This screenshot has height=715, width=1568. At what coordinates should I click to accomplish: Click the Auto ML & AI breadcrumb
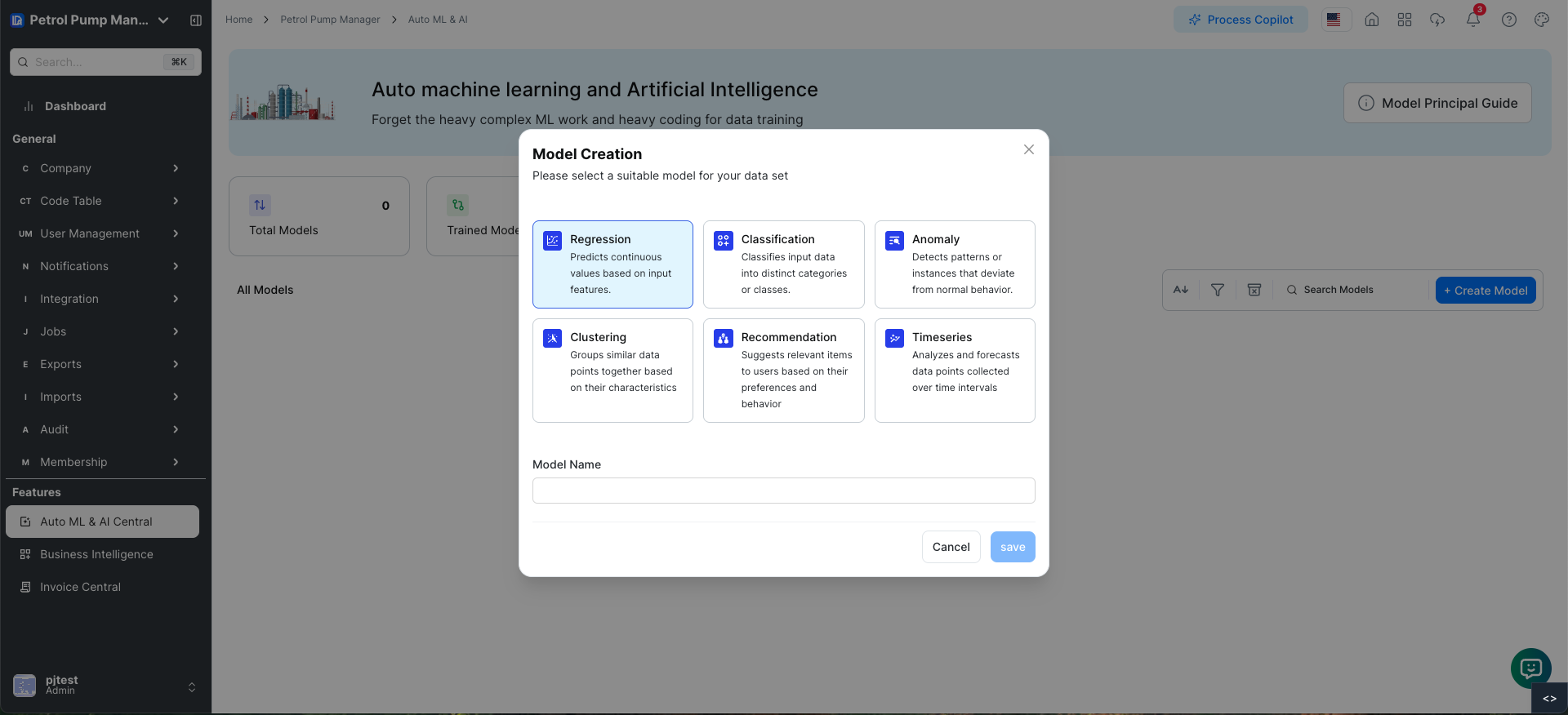438,20
